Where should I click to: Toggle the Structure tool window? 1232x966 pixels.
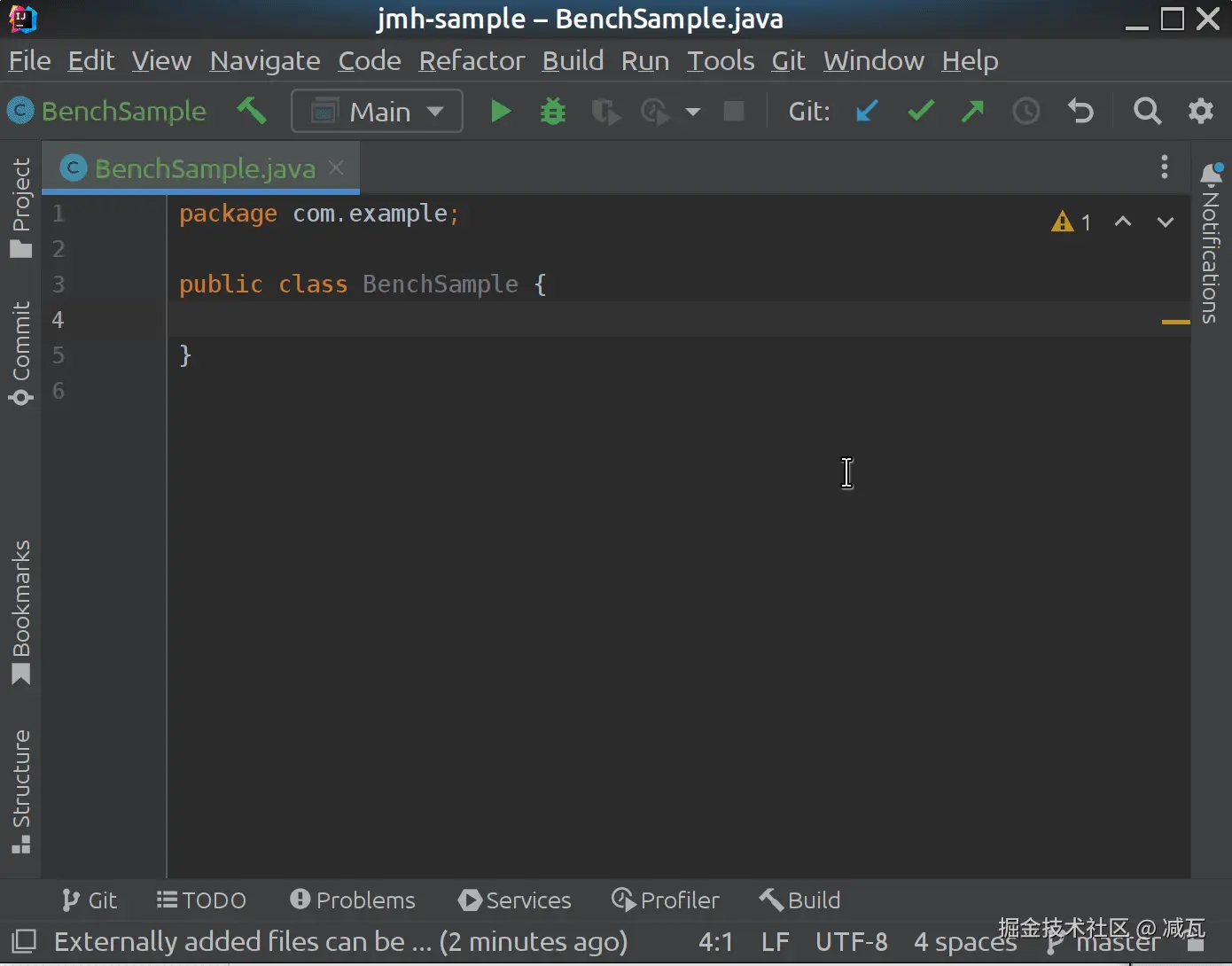coord(20,791)
